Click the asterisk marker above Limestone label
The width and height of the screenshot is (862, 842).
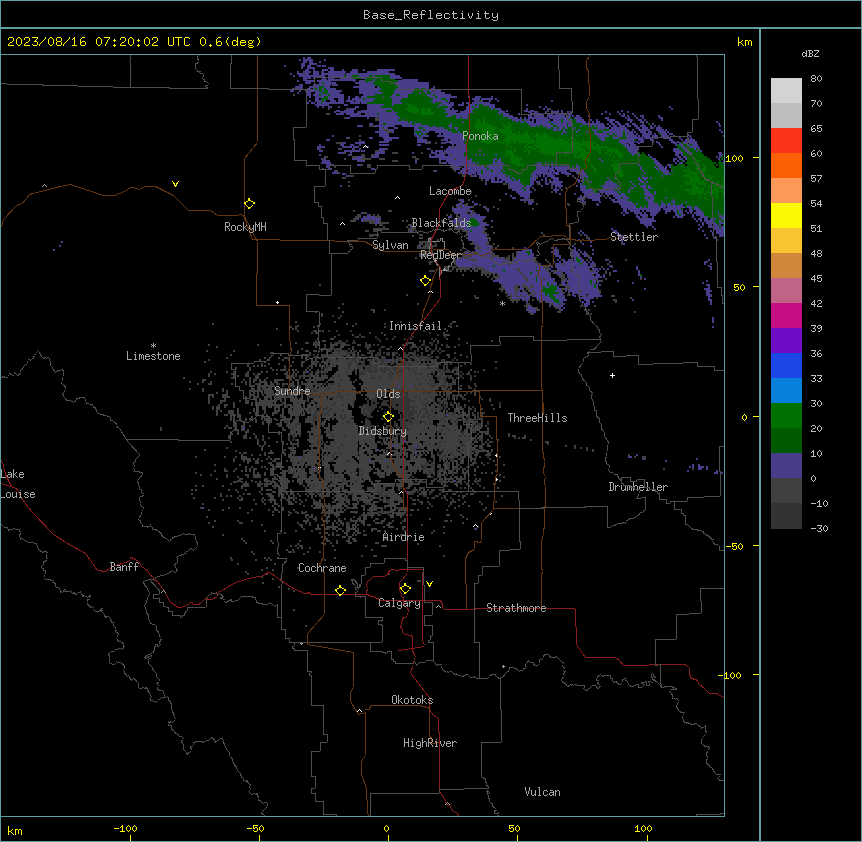[x=153, y=346]
